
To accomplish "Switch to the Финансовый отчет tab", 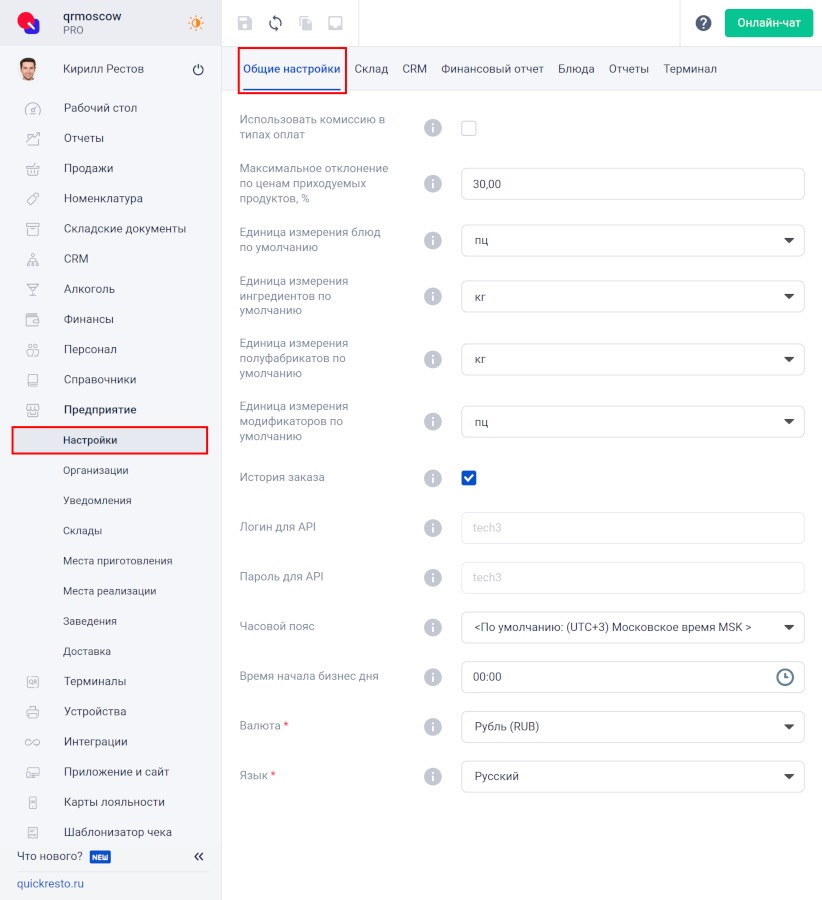I will click(x=492, y=69).
